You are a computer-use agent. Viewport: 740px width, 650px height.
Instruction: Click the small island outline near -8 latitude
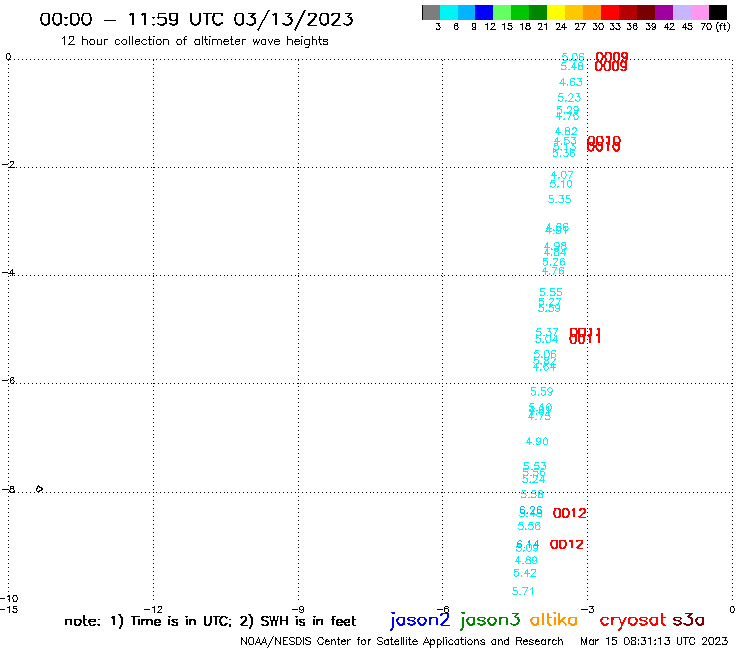(x=39, y=489)
